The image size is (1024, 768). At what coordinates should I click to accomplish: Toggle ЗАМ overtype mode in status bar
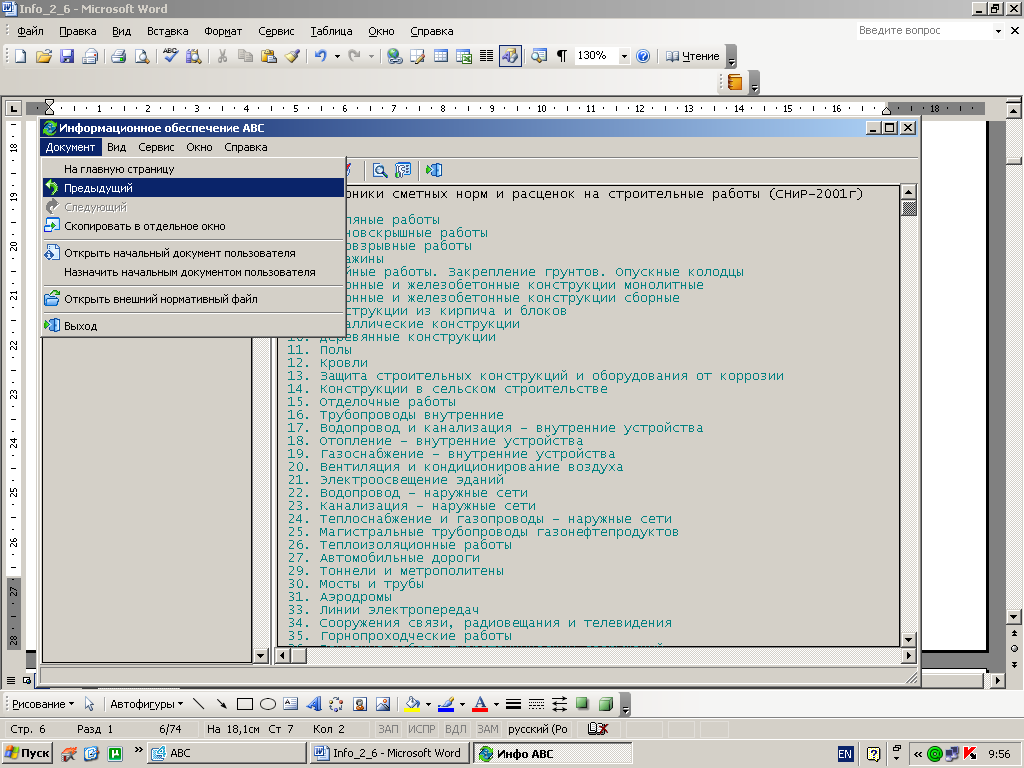pos(488,729)
